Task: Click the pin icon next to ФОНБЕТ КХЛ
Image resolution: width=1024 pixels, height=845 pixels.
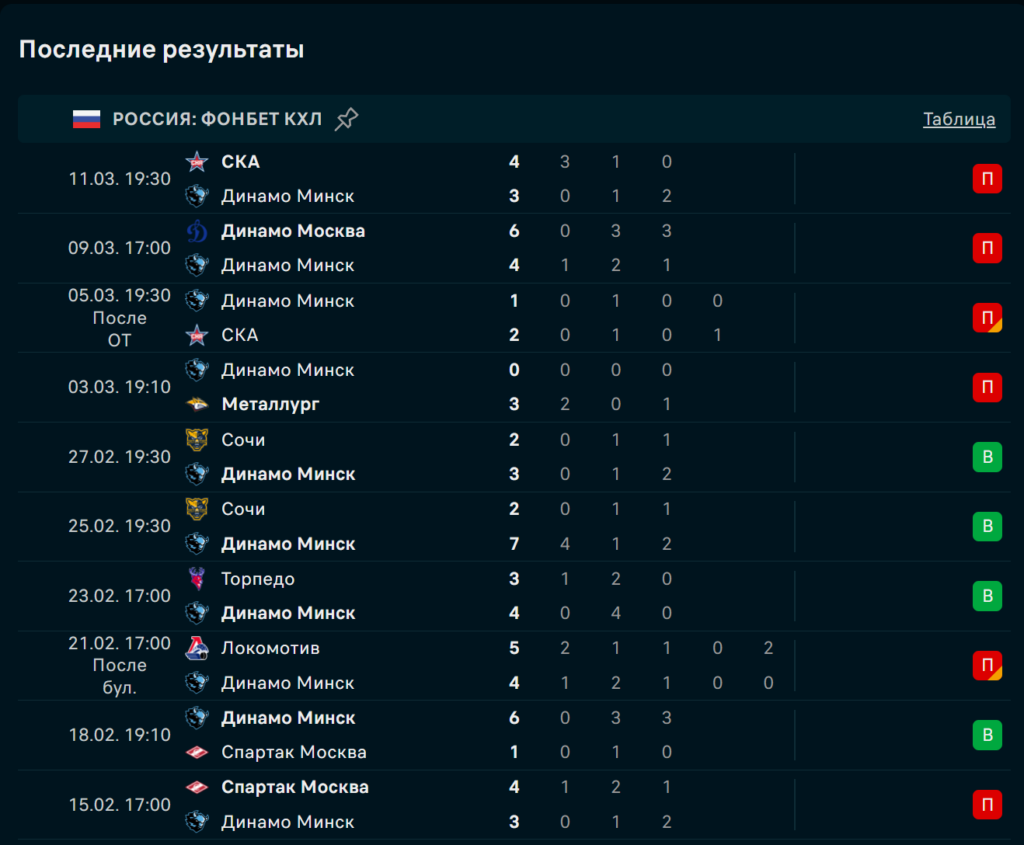Action: 346,120
